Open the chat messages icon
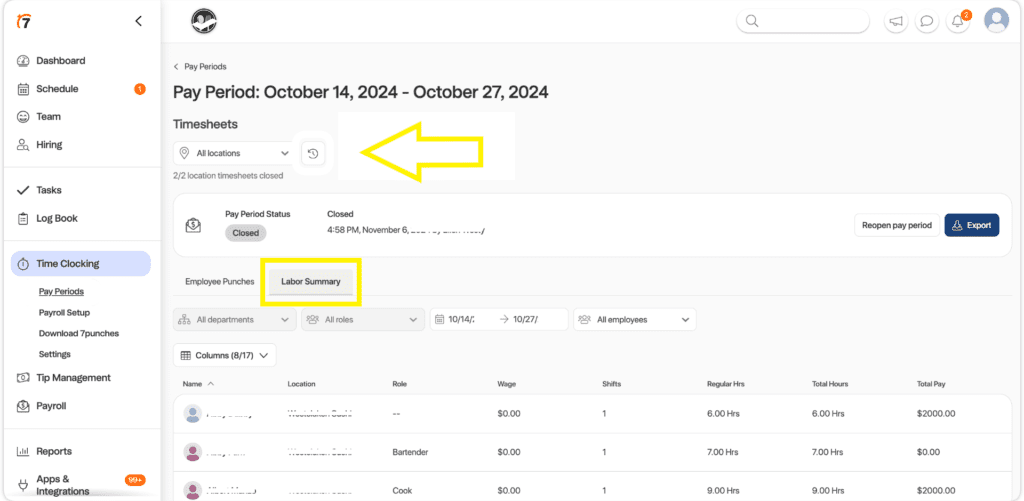 tap(927, 21)
